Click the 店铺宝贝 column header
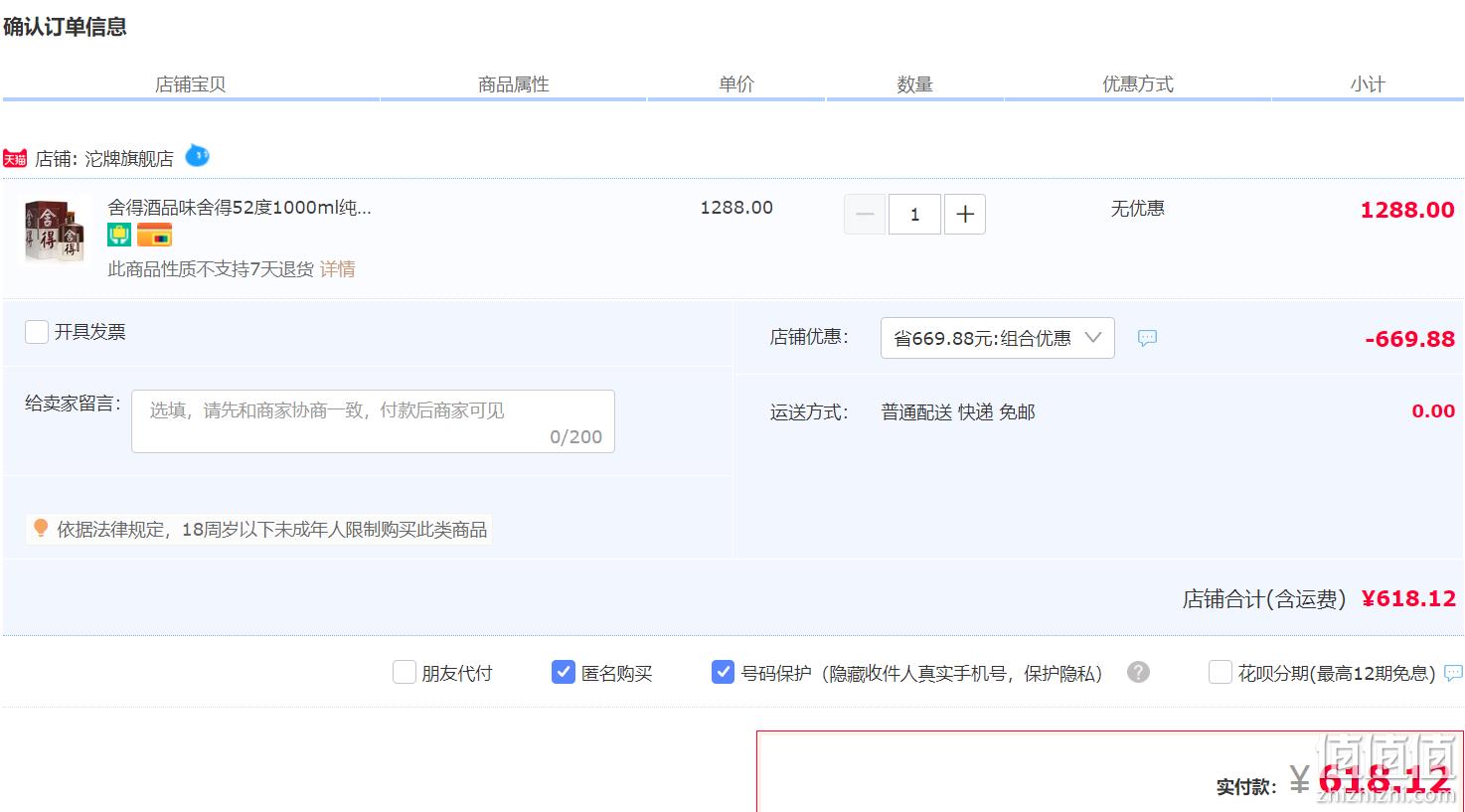This screenshot has height=812, width=1465. [x=191, y=84]
